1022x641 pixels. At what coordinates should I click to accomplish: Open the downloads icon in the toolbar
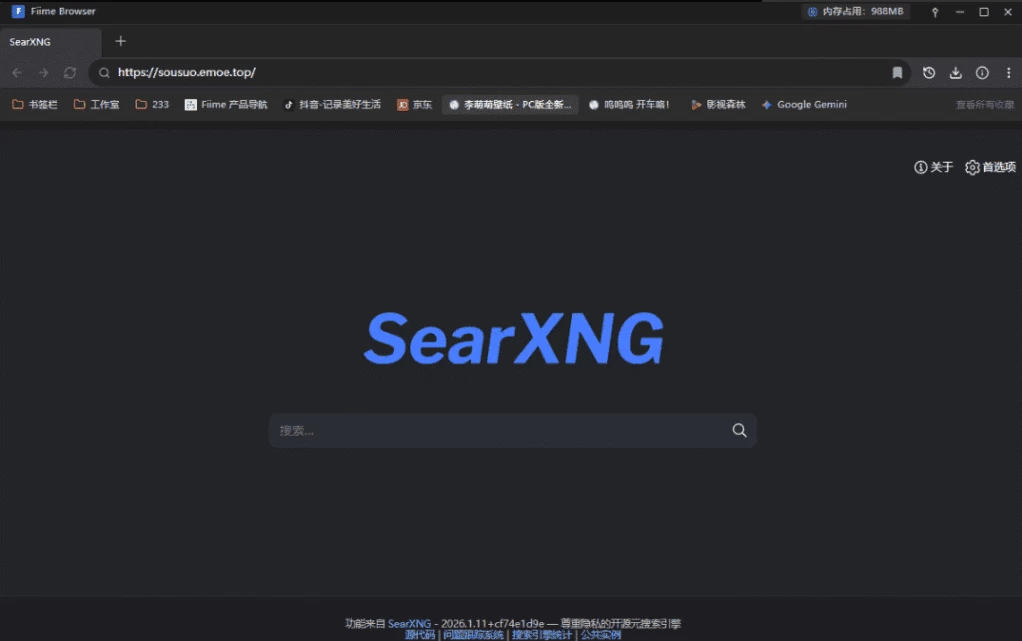pyautogui.click(x=955, y=73)
